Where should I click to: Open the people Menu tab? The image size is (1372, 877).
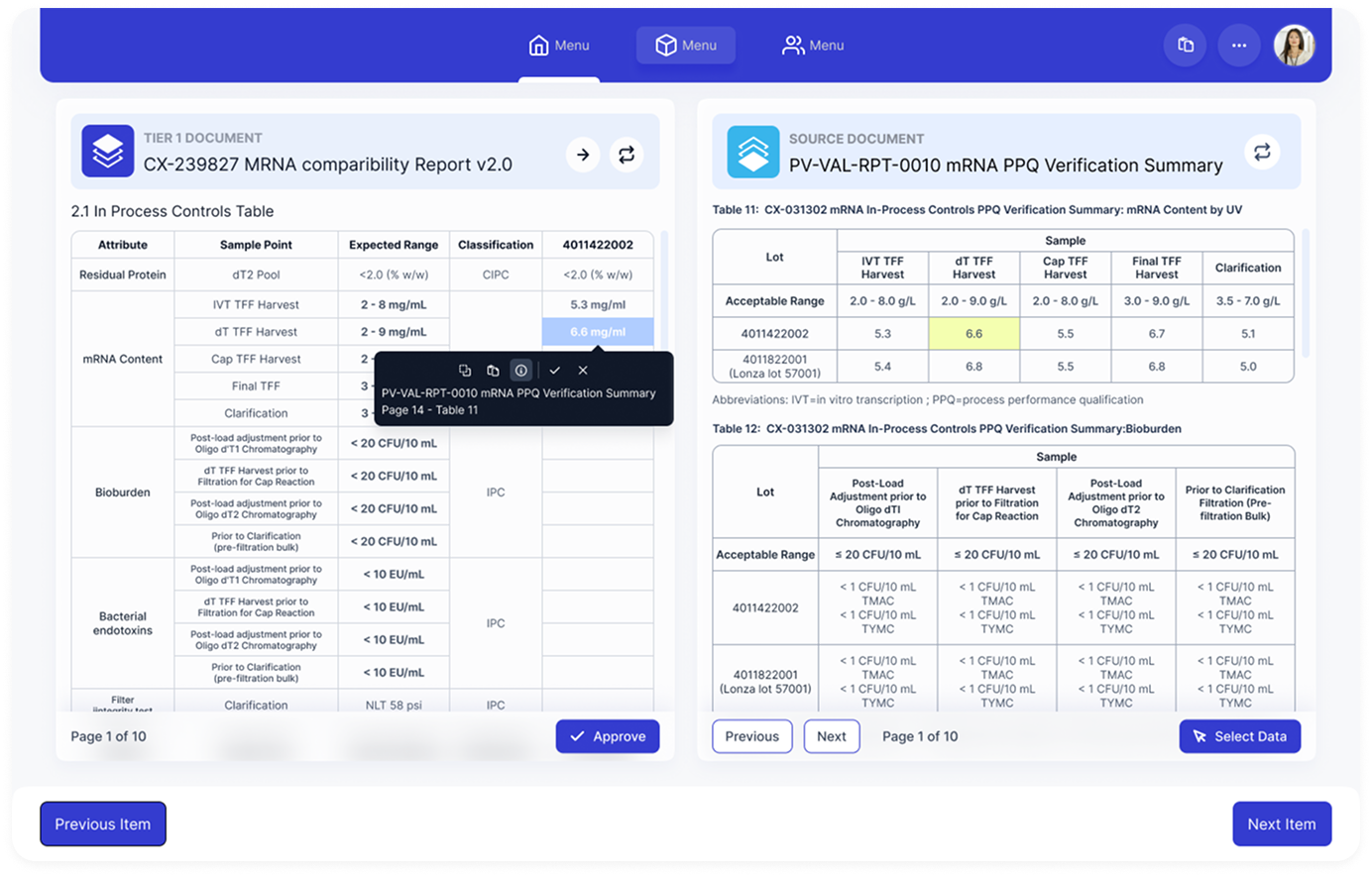[x=813, y=46]
